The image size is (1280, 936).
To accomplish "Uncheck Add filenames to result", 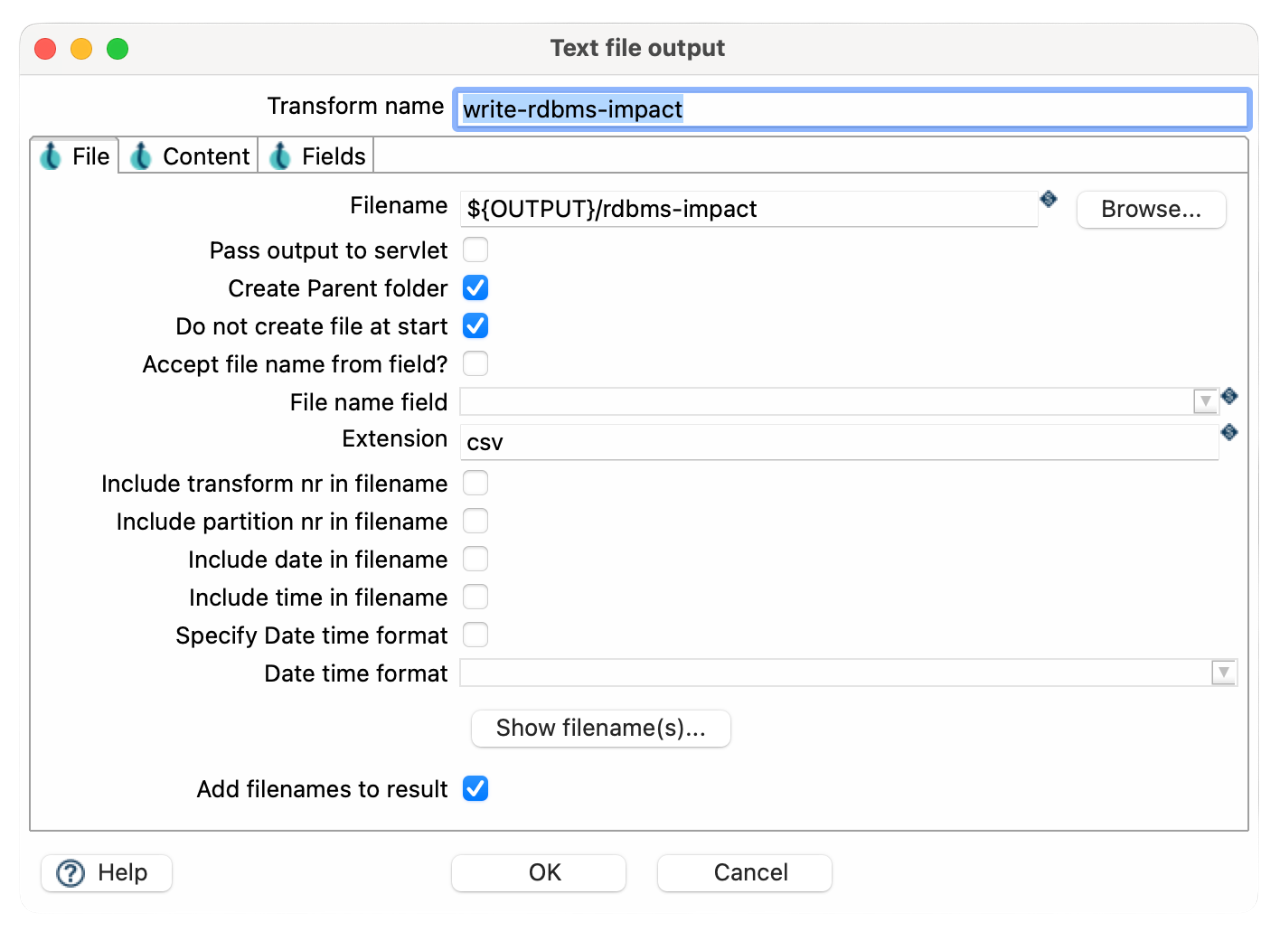I will 475,789.
